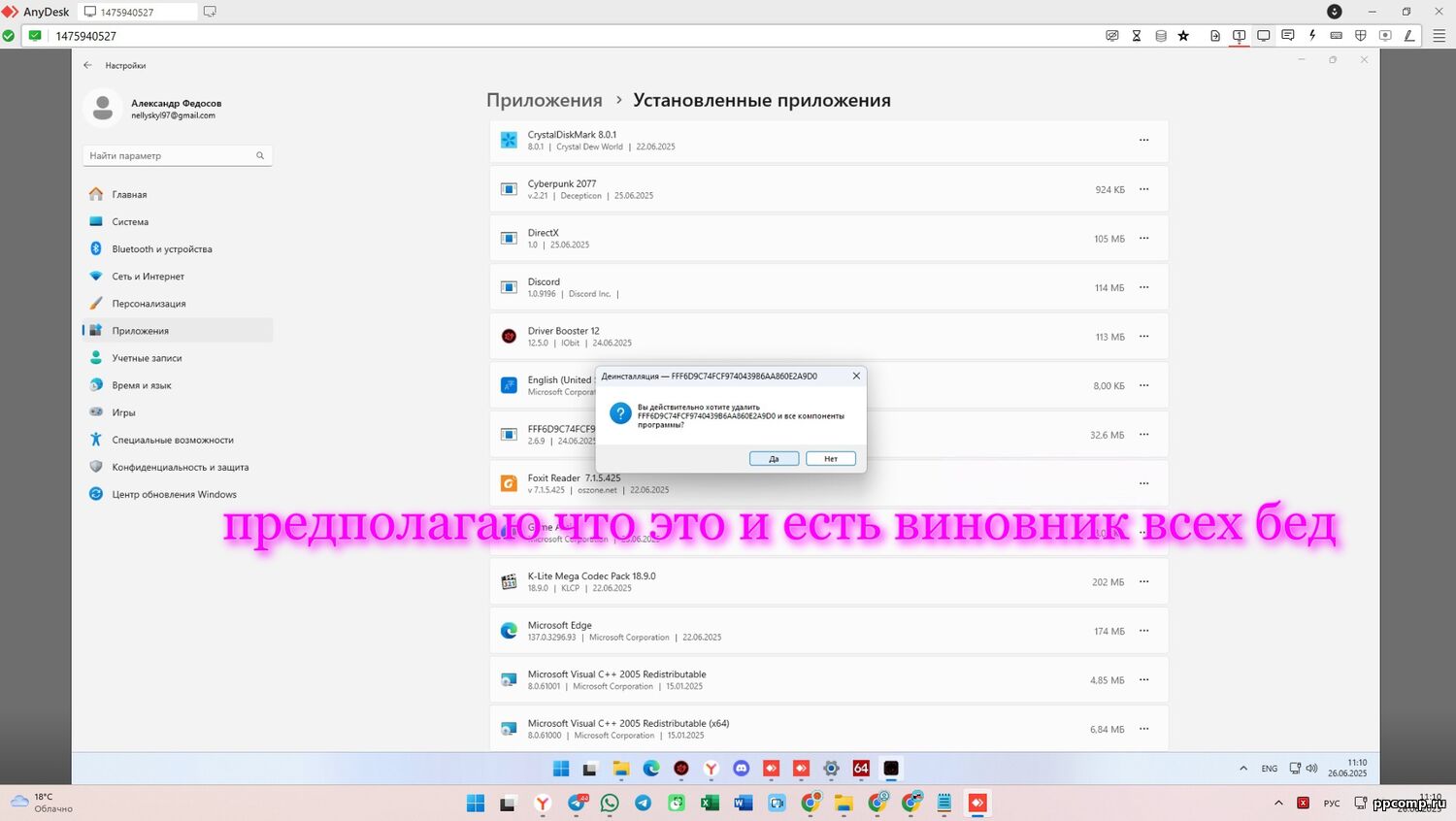The image size is (1456, 821).
Task: Click Discord icon in remote taskbar
Action: tap(742, 769)
